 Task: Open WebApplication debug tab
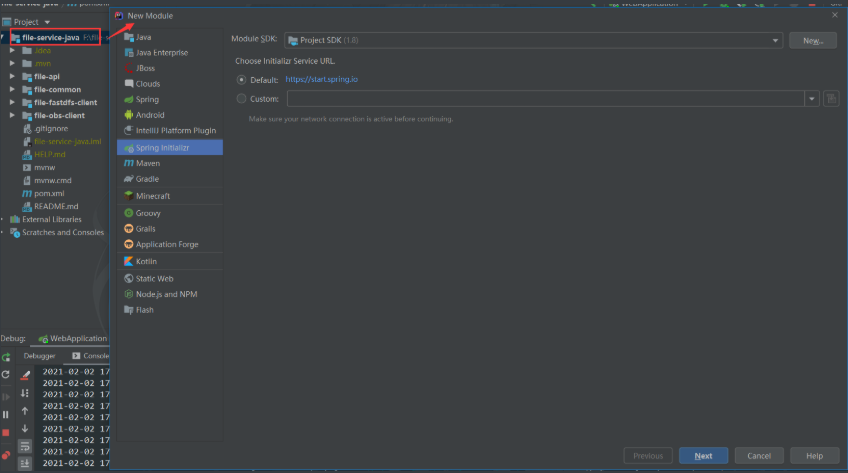tap(72, 339)
